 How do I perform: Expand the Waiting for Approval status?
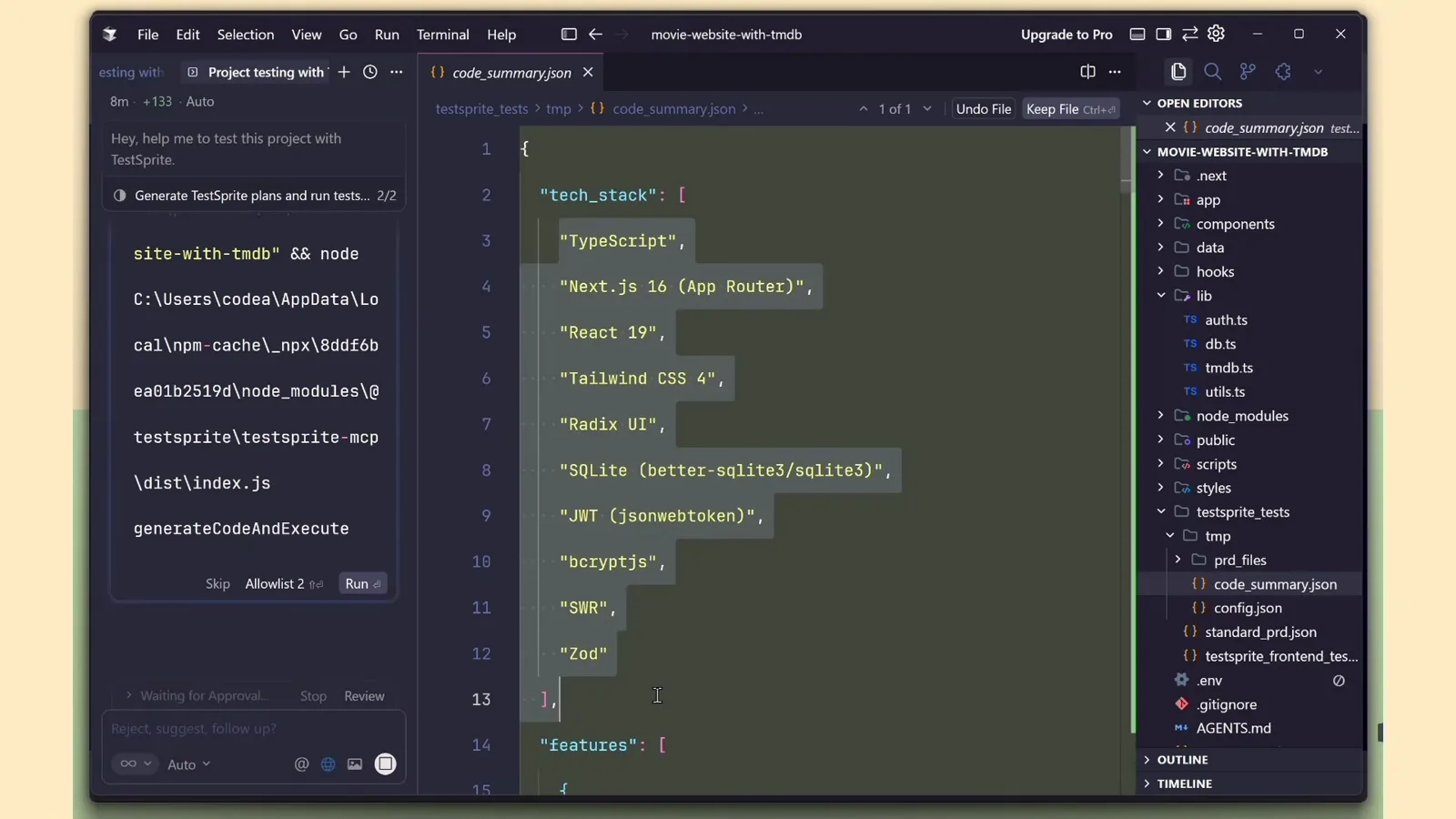coord(197,695)
